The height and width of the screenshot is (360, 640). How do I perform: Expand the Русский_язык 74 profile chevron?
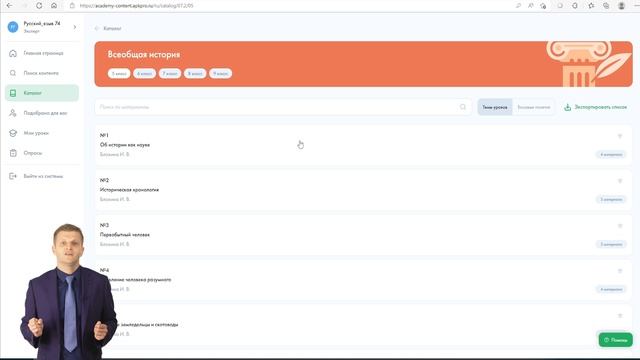75,27
